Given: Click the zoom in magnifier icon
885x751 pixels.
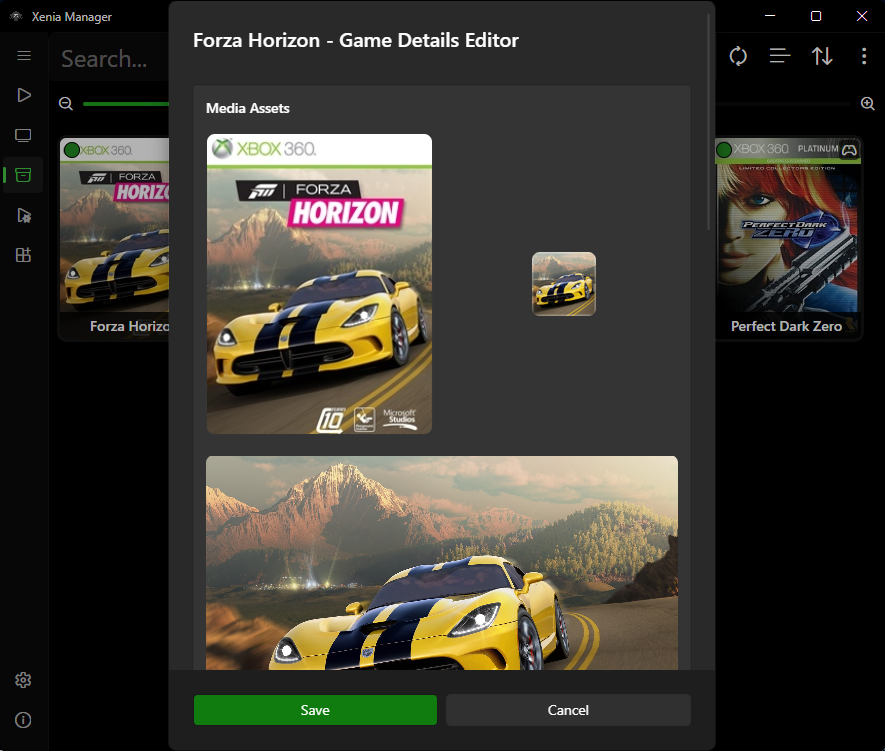Looking at the screenshot, I should 868,104.
